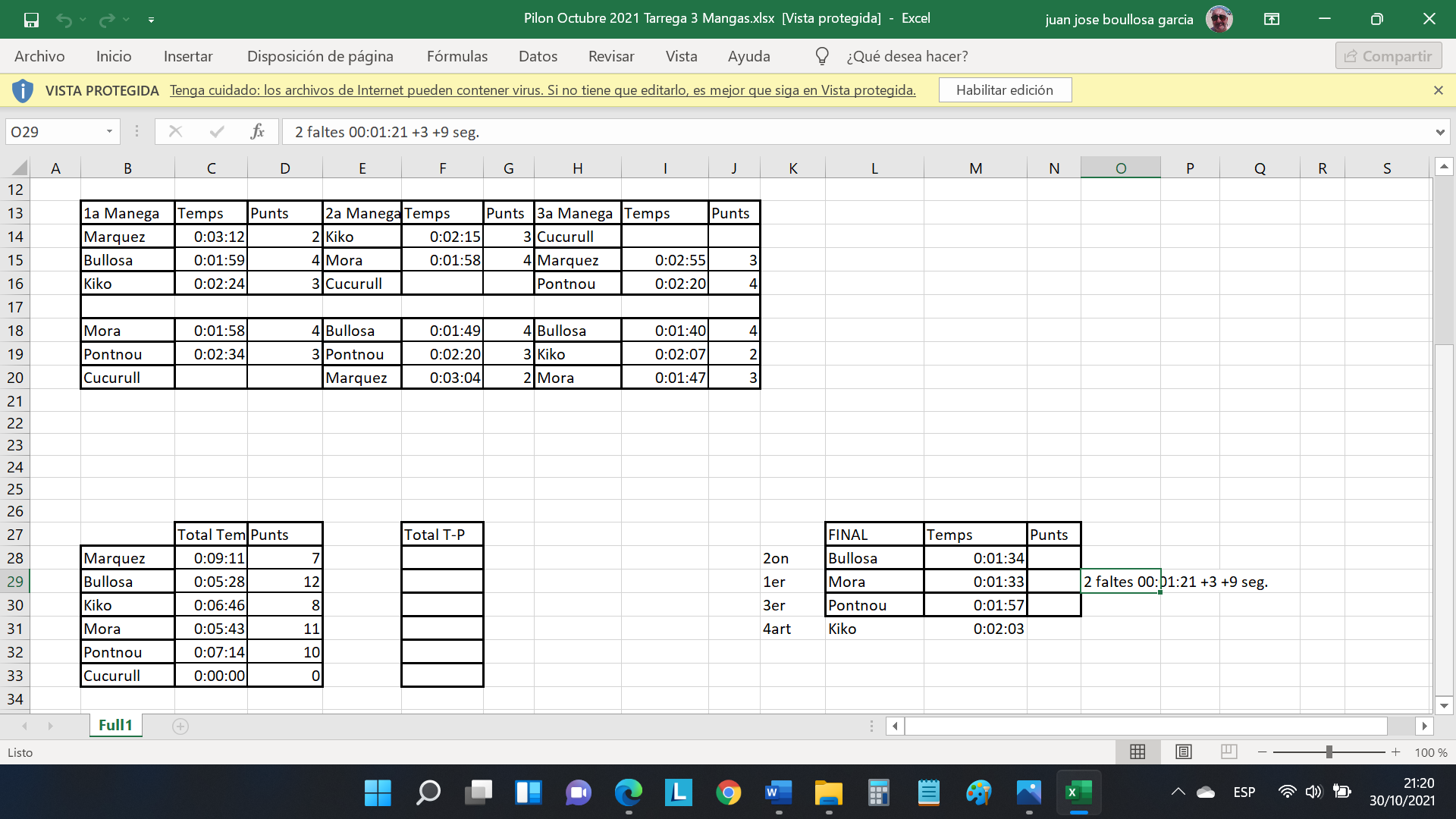Open the Fórmulas ribbon tab

tap(457, 56)
